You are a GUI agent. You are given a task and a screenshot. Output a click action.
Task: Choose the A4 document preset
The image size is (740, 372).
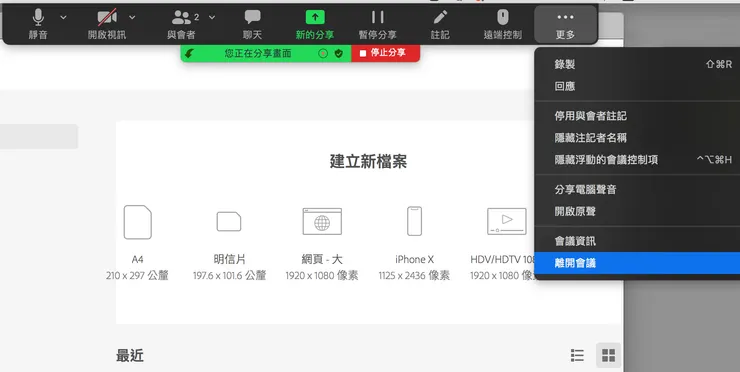137,242
